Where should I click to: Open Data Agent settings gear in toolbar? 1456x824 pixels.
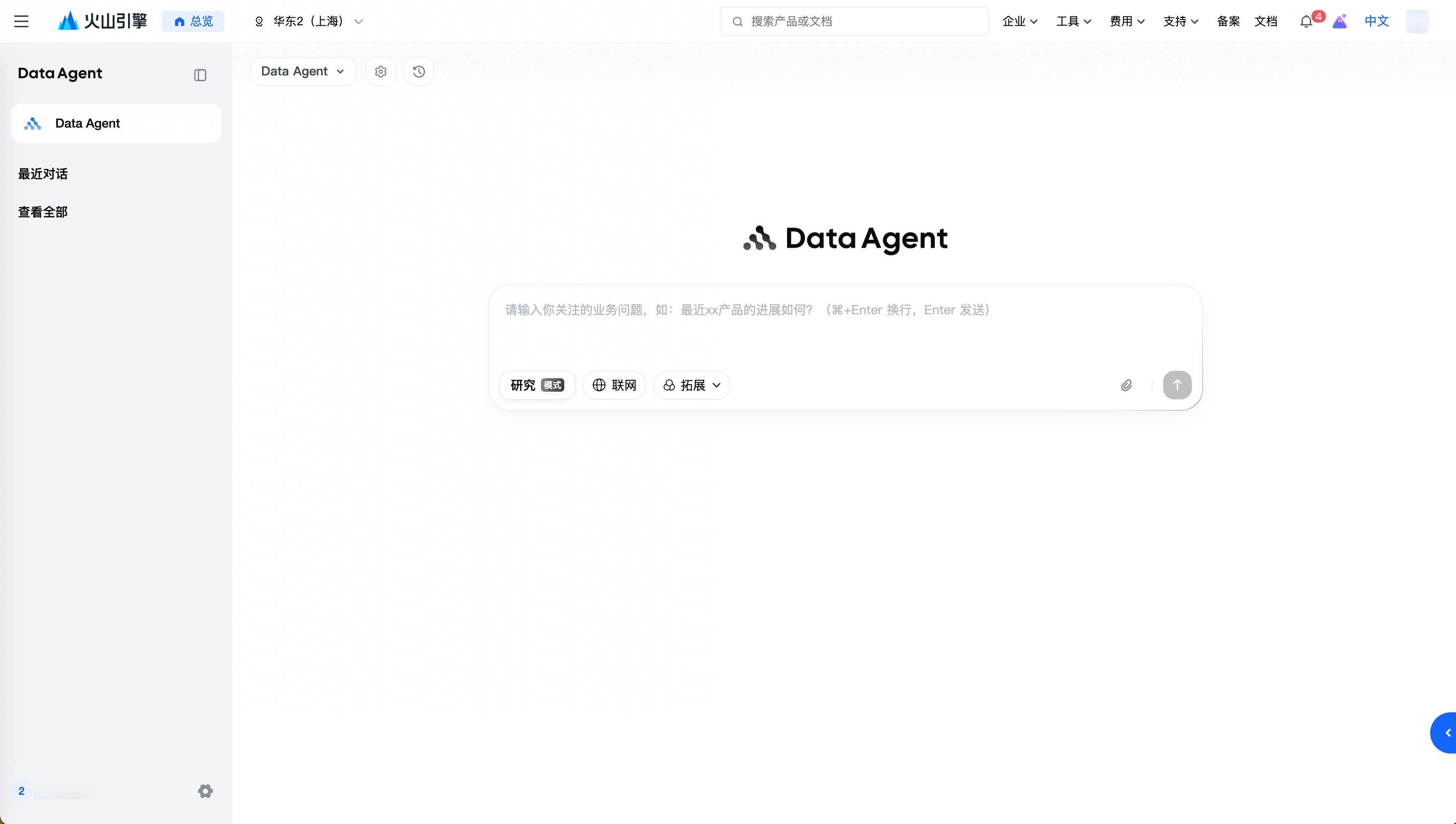[381, 72]
